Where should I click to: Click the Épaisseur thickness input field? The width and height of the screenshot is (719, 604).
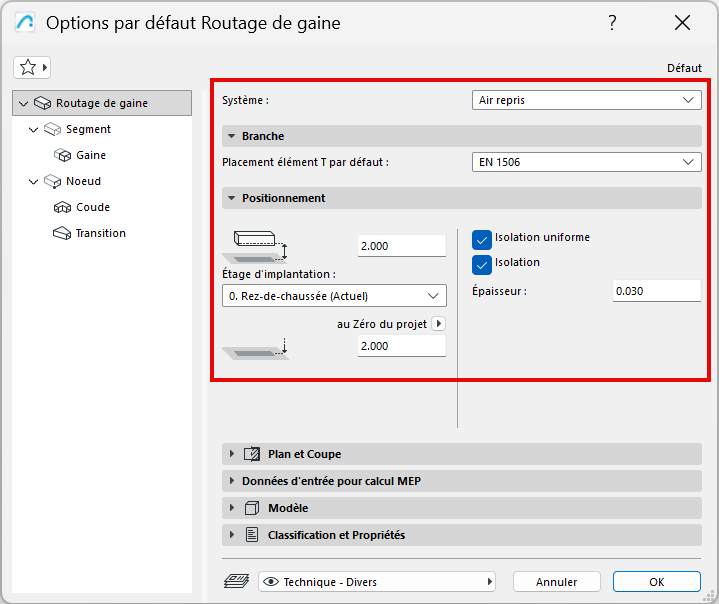pos(656,291)
